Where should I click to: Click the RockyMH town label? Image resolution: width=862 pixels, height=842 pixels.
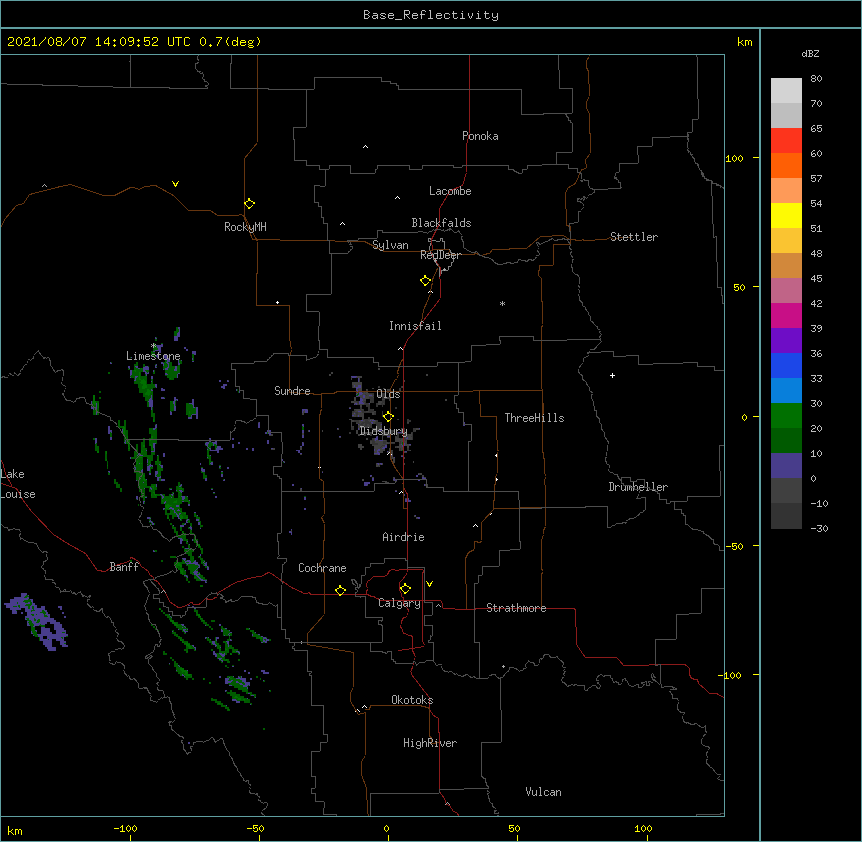245,227
